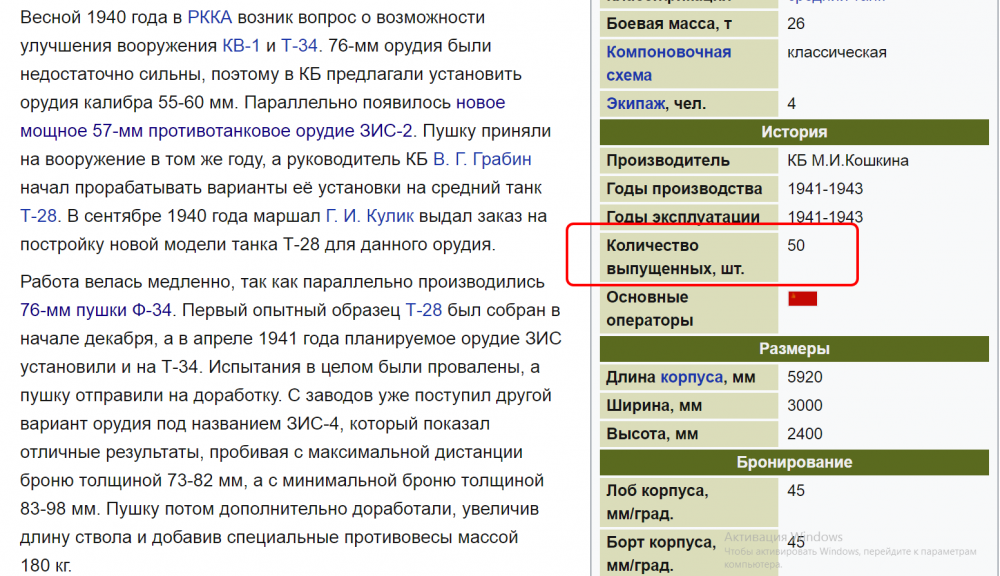
Task: Open Т-28 link after 'опытный образец'
Action: [424, 311]
